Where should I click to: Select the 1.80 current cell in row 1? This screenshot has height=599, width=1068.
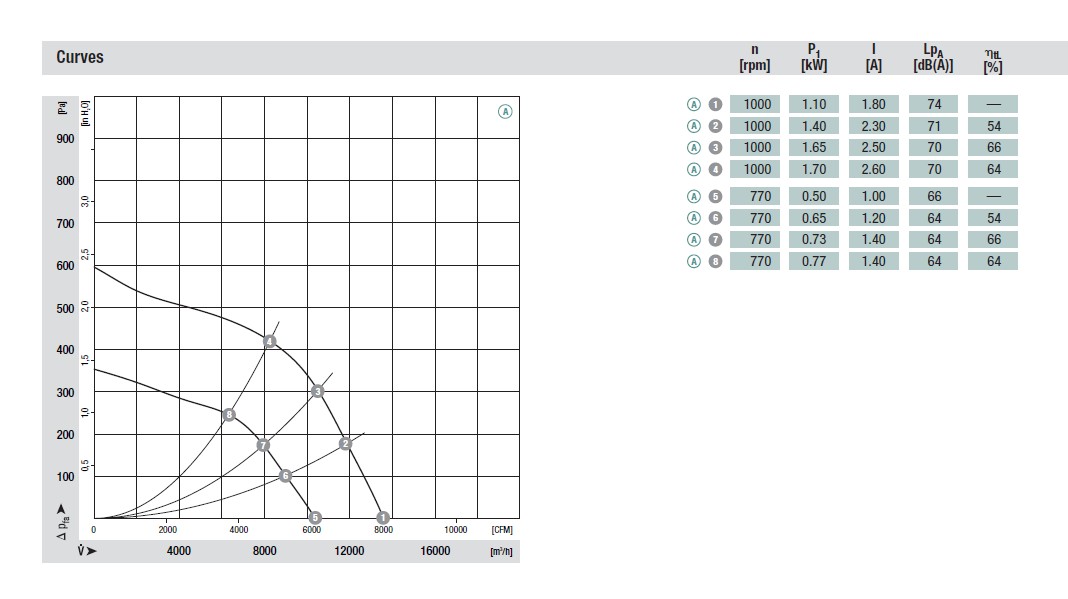pos(873,104)
